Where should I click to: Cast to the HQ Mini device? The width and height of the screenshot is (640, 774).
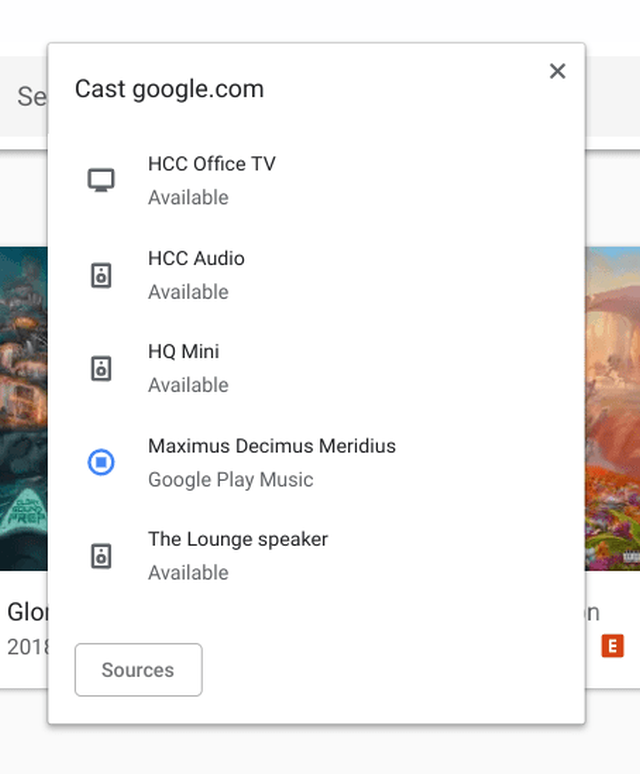pyautogui.click(x=184, y=352)
